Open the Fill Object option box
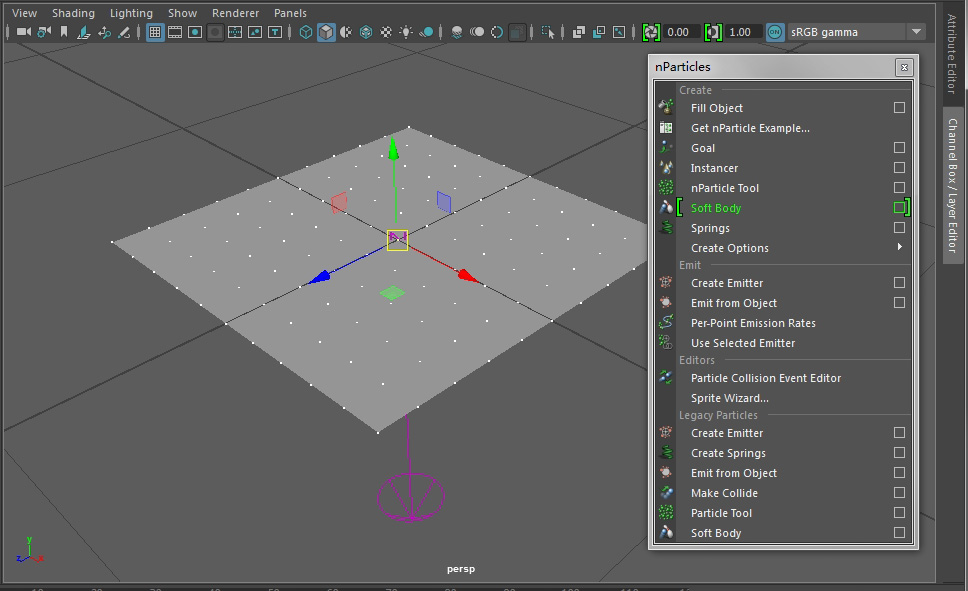 [899, 108]
